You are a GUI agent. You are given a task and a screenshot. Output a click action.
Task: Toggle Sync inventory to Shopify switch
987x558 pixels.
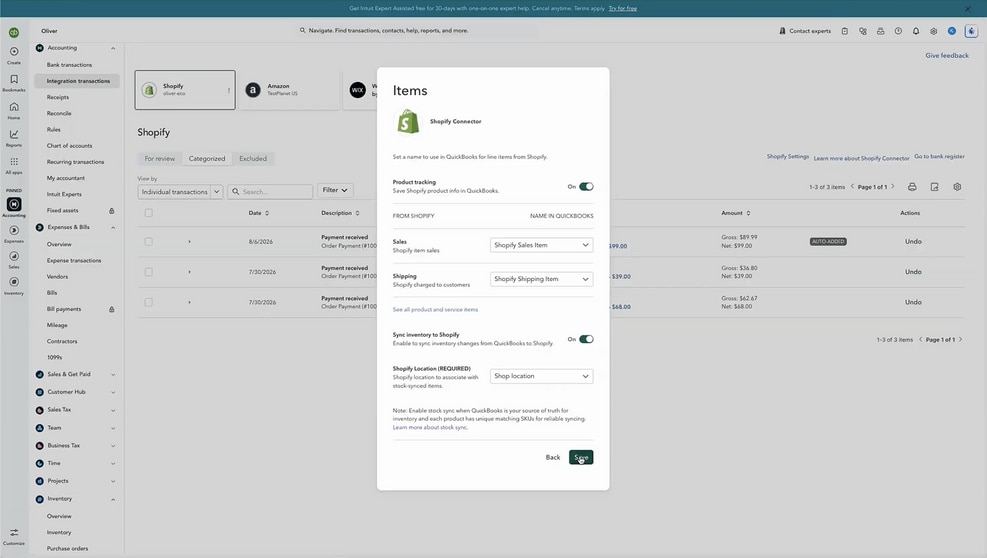click(586, 339)
